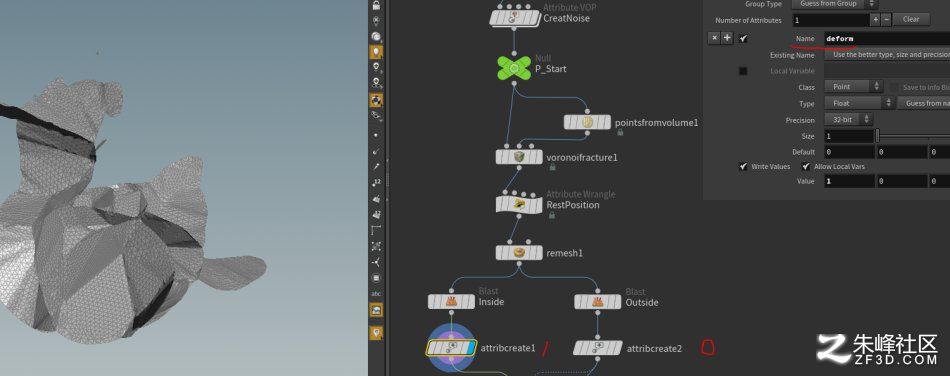This screenshot has height=376, width=950.
Task: Click the Name field containing deform
Action: (x=886, y=39)
